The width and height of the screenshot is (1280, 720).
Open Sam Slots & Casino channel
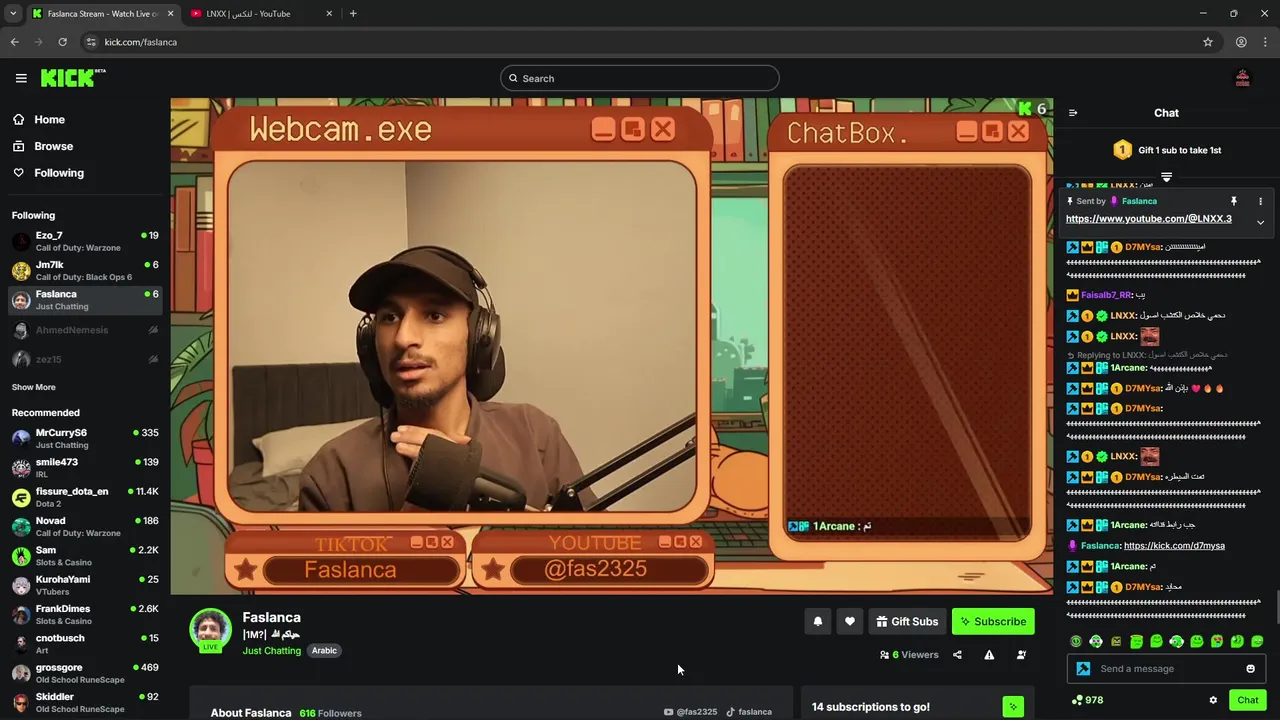point(85,556)
